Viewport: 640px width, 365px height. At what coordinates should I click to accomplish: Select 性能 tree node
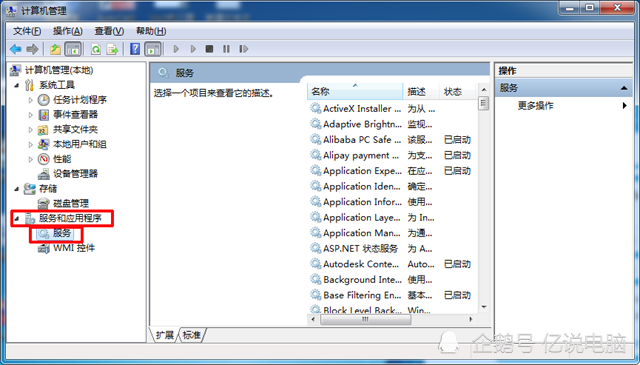click(x=62, y=159)
